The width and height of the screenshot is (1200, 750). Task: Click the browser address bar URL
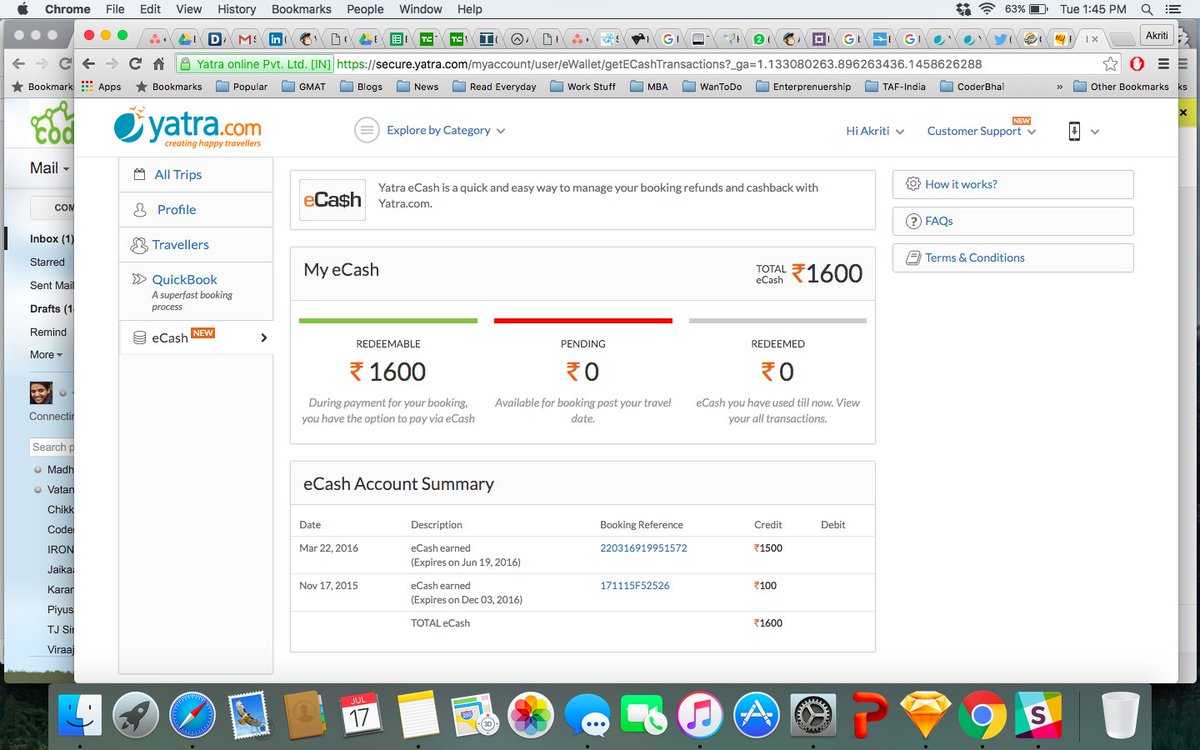click(x=660, y=63)
